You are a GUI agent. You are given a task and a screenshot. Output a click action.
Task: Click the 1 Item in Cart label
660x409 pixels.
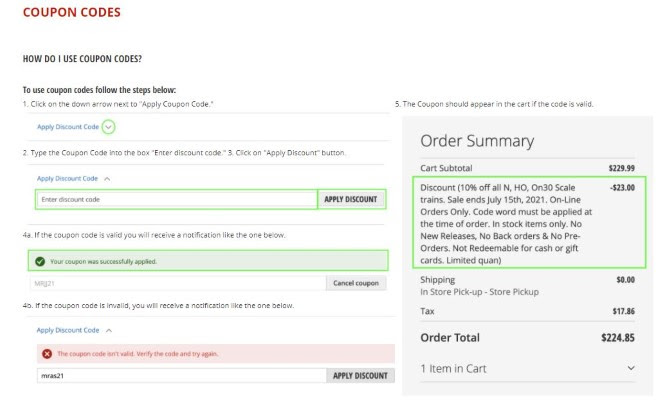point(453,369)
